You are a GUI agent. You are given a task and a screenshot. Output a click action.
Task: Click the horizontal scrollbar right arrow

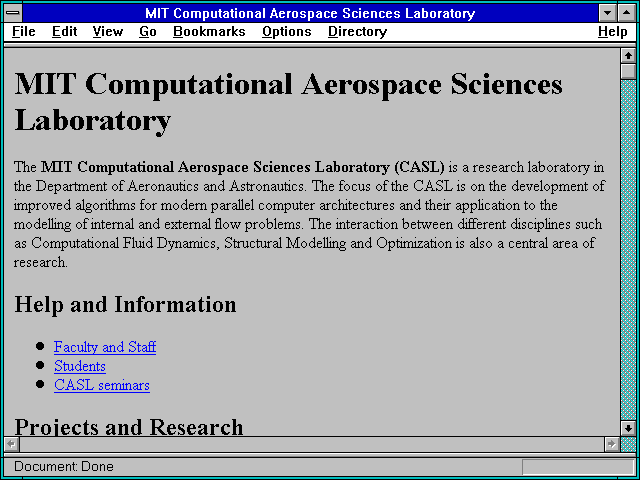611,444
